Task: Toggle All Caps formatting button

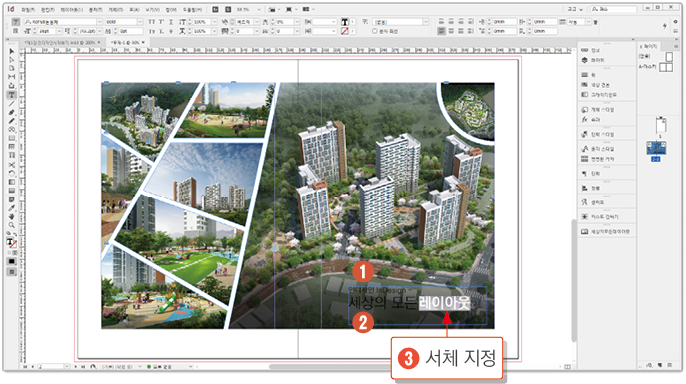Action: [x=151, y=21]
